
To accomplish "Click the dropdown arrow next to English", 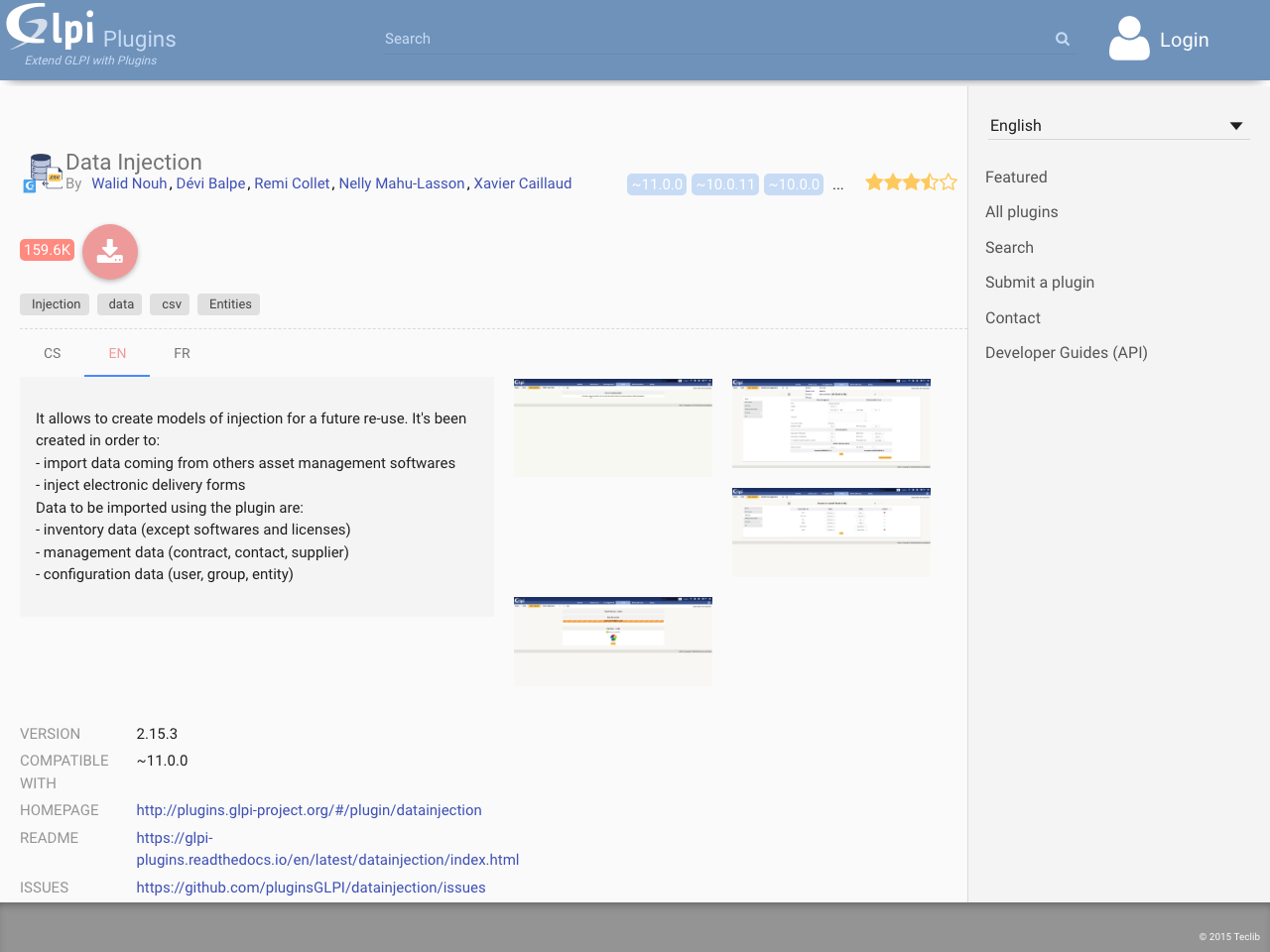I will click(1236, 126).
